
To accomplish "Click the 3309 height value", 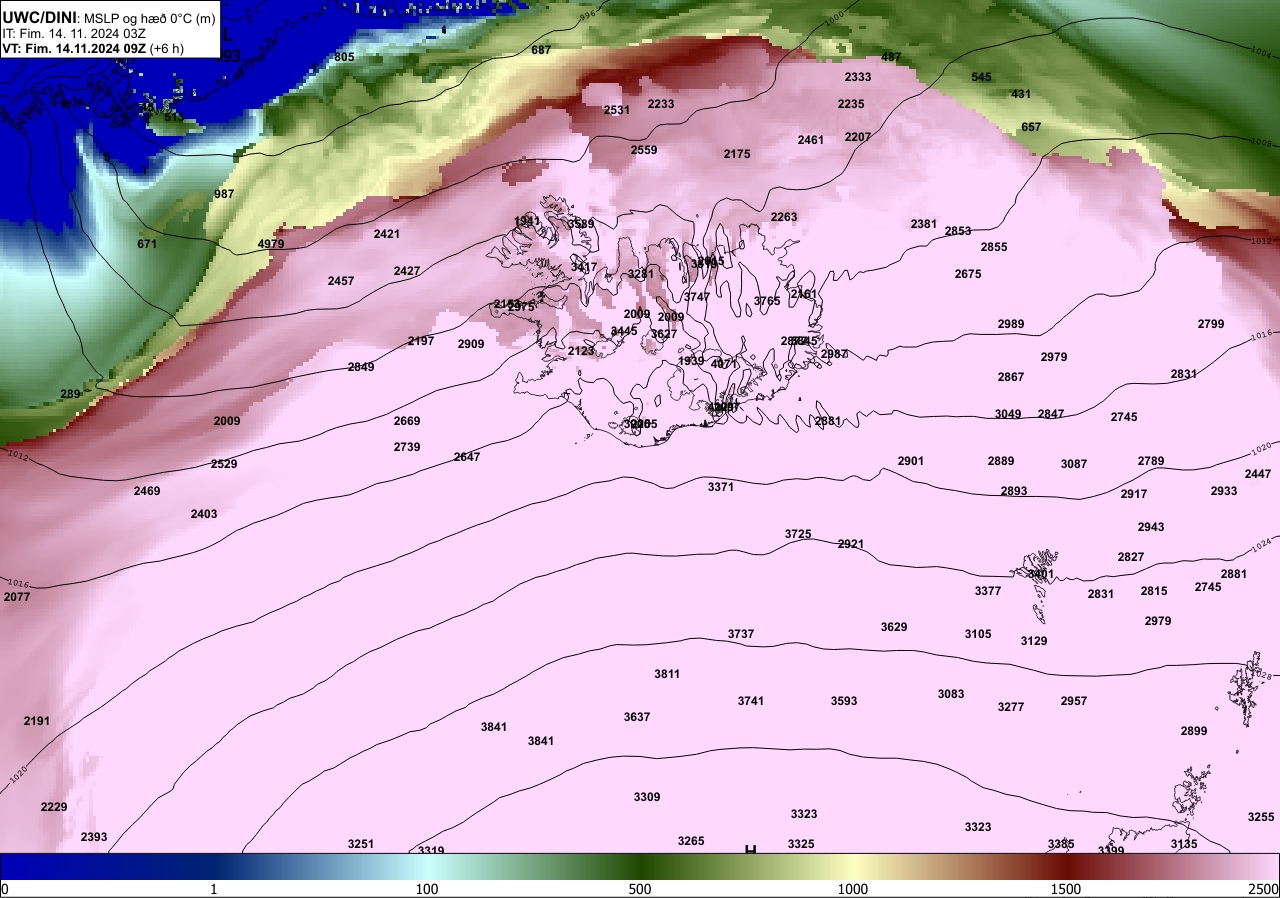I will click(x=647, y=797).
